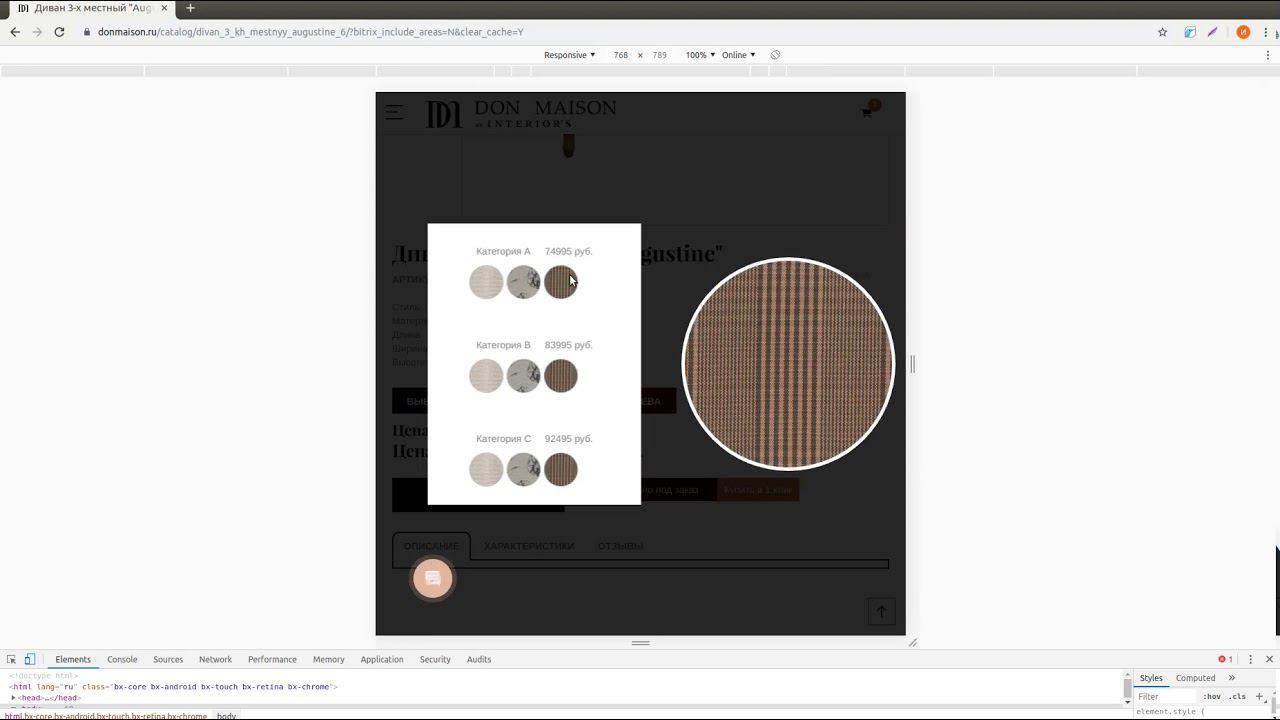Image resolution: width=1280 pixels, height=720 pixels.
Task: Select the Styles tab
Action: pos(1151,678)
